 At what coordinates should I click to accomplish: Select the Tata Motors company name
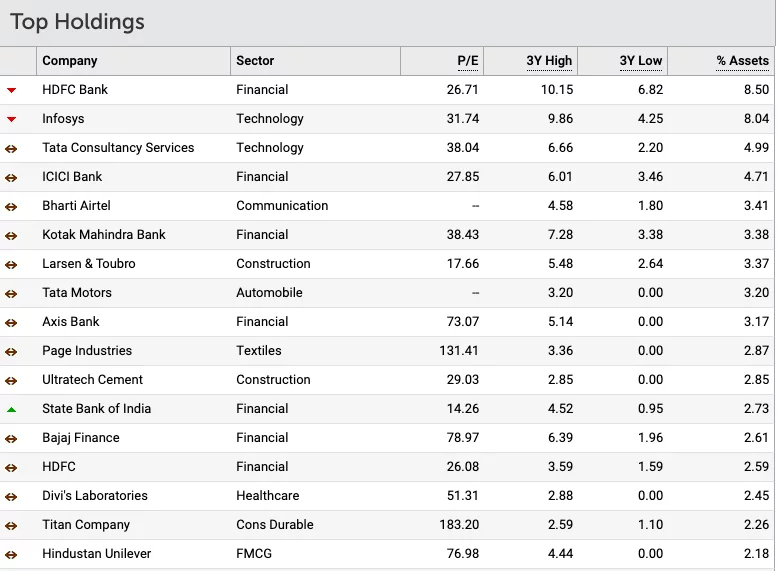pyautogui.click(x=77, y=293)
